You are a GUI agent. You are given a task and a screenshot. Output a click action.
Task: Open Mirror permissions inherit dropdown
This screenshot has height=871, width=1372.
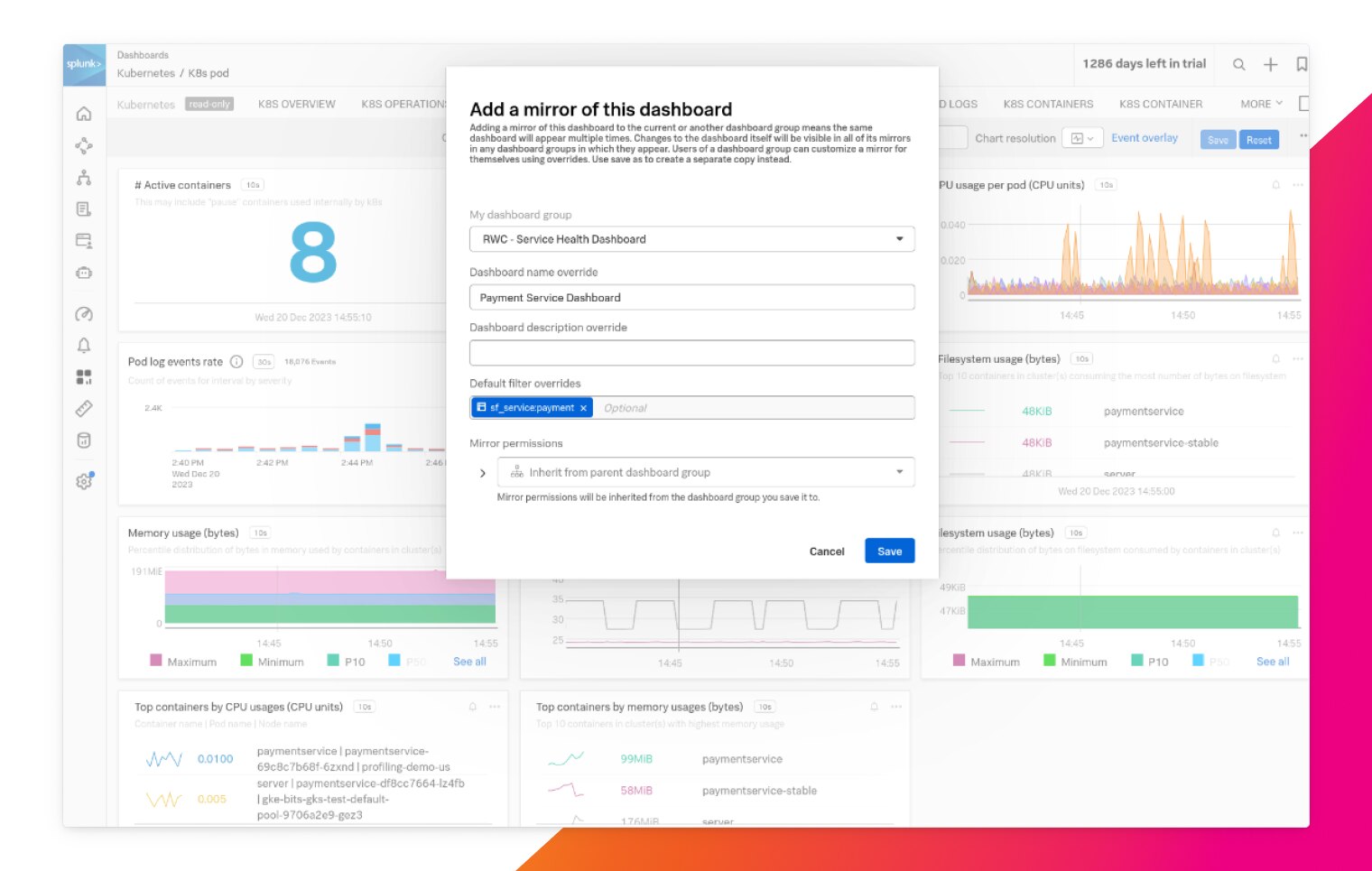[x=705, y=472]
